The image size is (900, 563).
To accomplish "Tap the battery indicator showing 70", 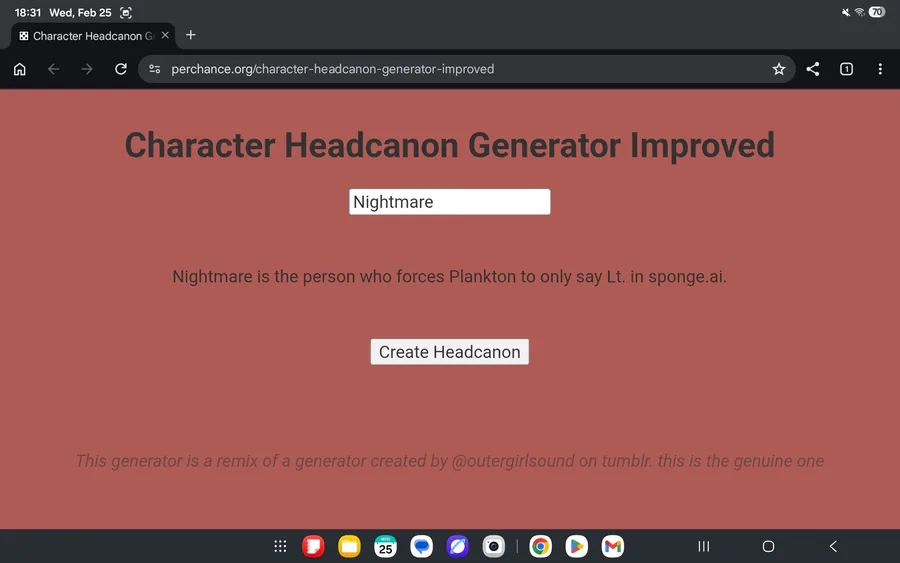I will [877, 12].
